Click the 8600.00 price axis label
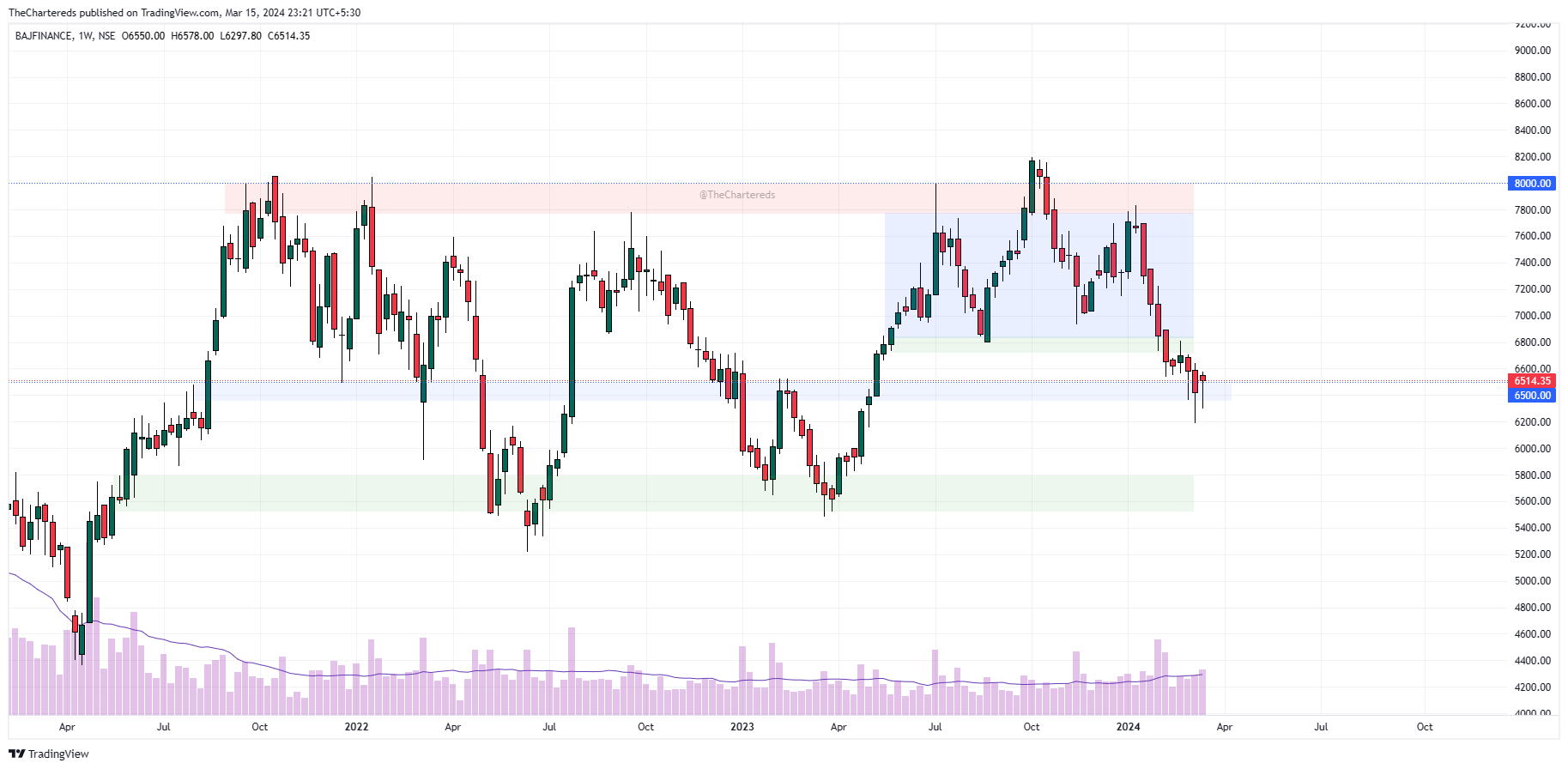 pyautogui.click(x=1532, y=104)
